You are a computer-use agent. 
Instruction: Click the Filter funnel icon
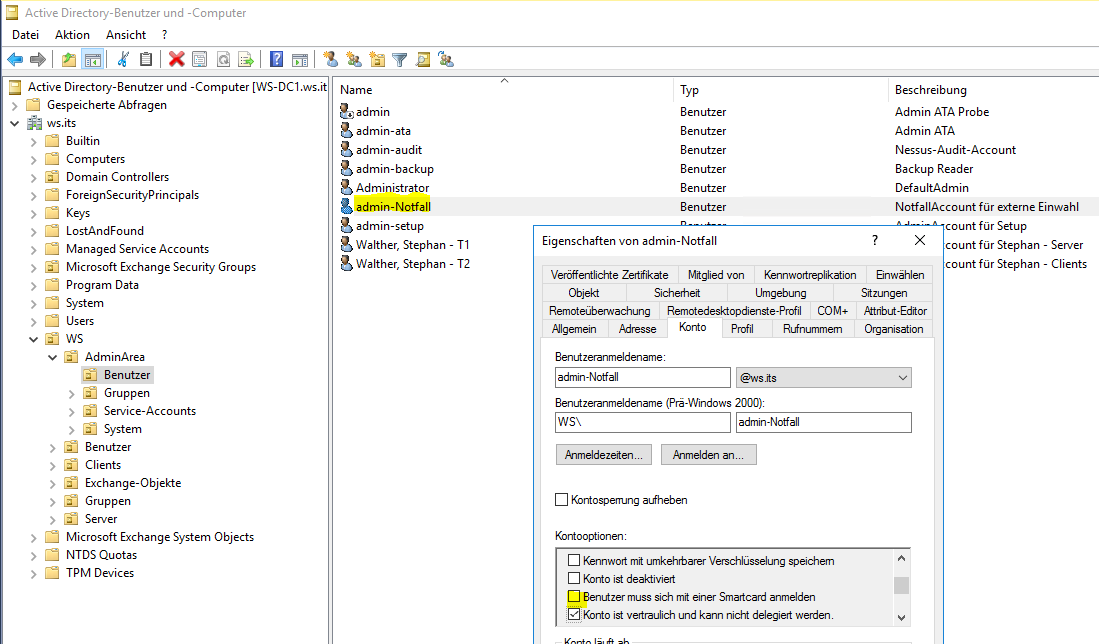click(400, 60)
